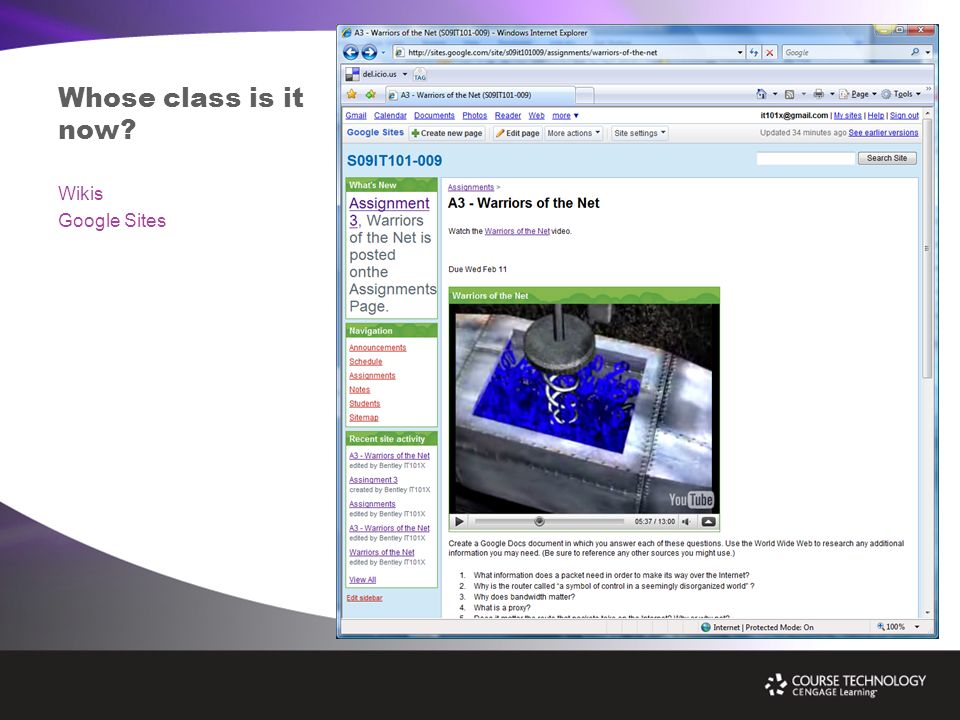Open the Notes navigation link
Image resolution: width=960 pixels, height=720 pixels.
[359, 390]
